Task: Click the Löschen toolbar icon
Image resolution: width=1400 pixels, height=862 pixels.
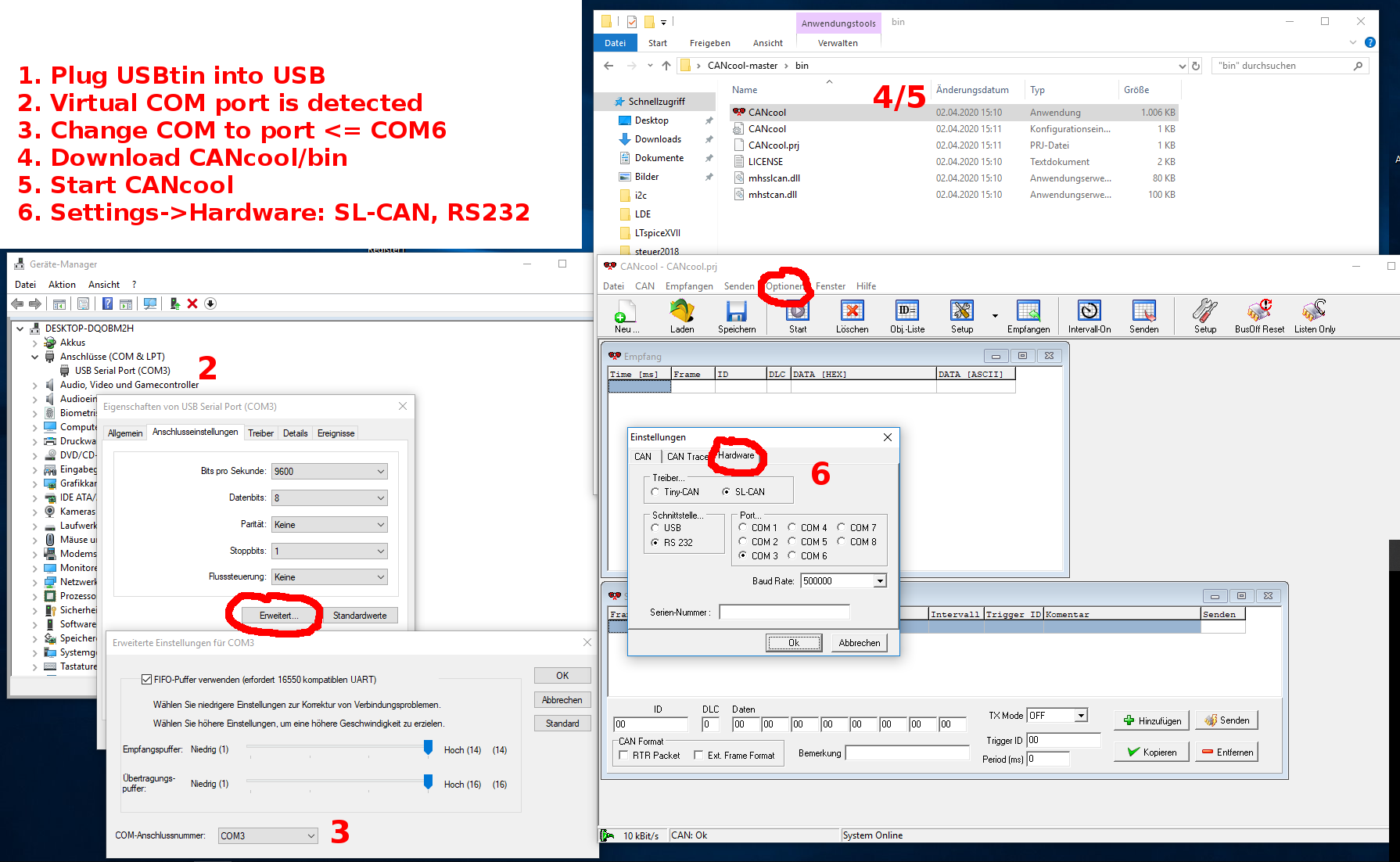Action: (852, 316)
